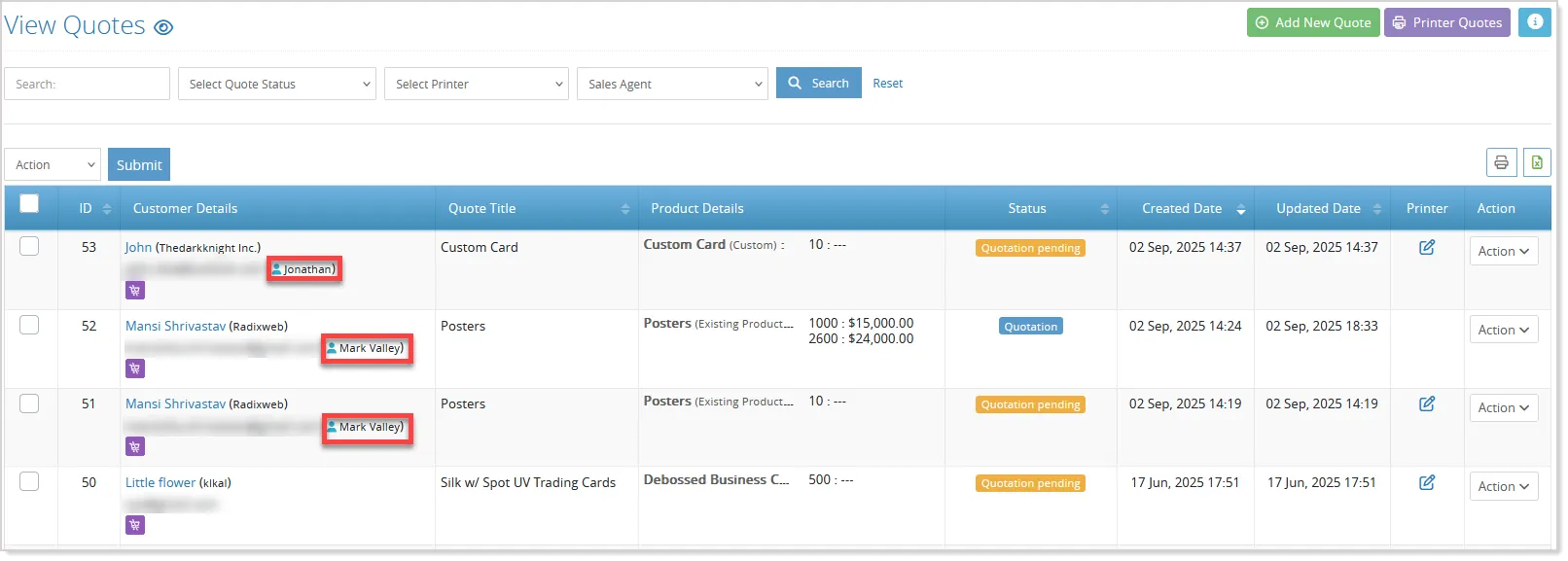Check the checkbox for quote 52
Viewport: 1568px width, 561px height.
[x=29, y=325]
